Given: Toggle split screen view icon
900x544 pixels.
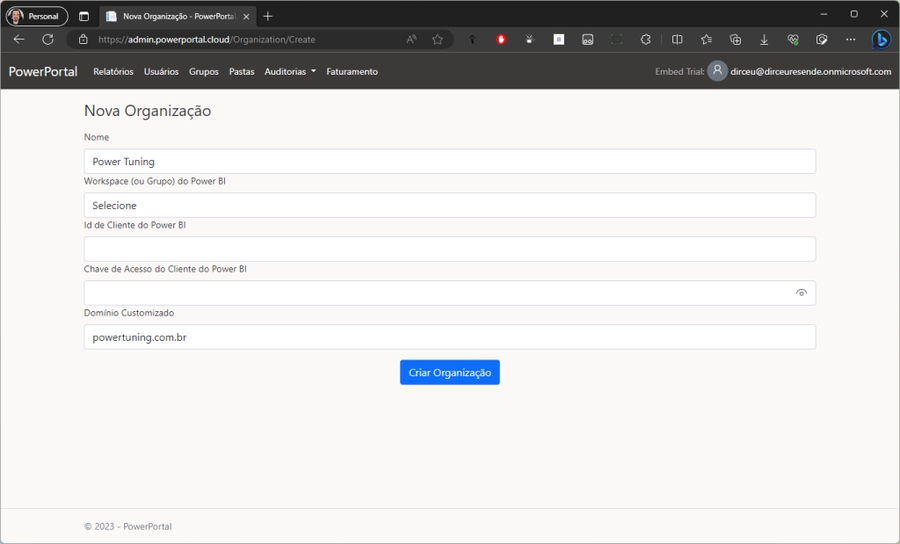Looking at the screenshot, I should 677,40.
